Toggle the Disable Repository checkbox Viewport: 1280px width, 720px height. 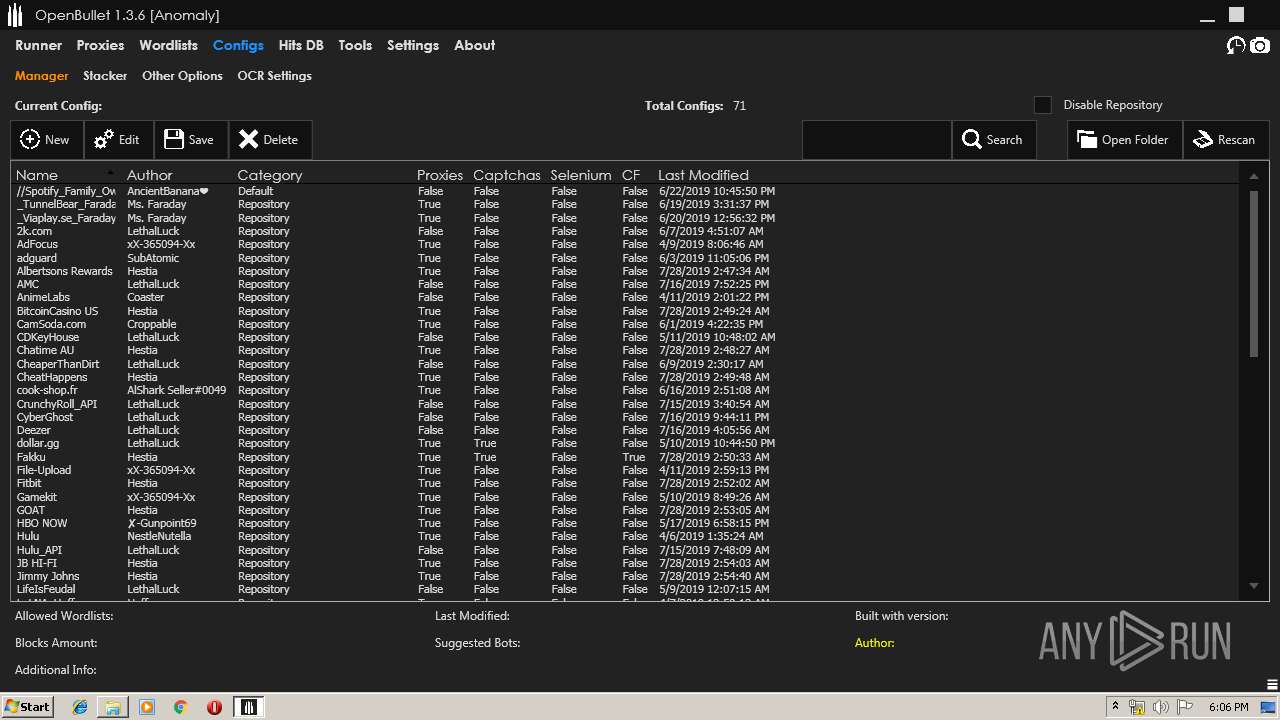(x=1043, y=105)
